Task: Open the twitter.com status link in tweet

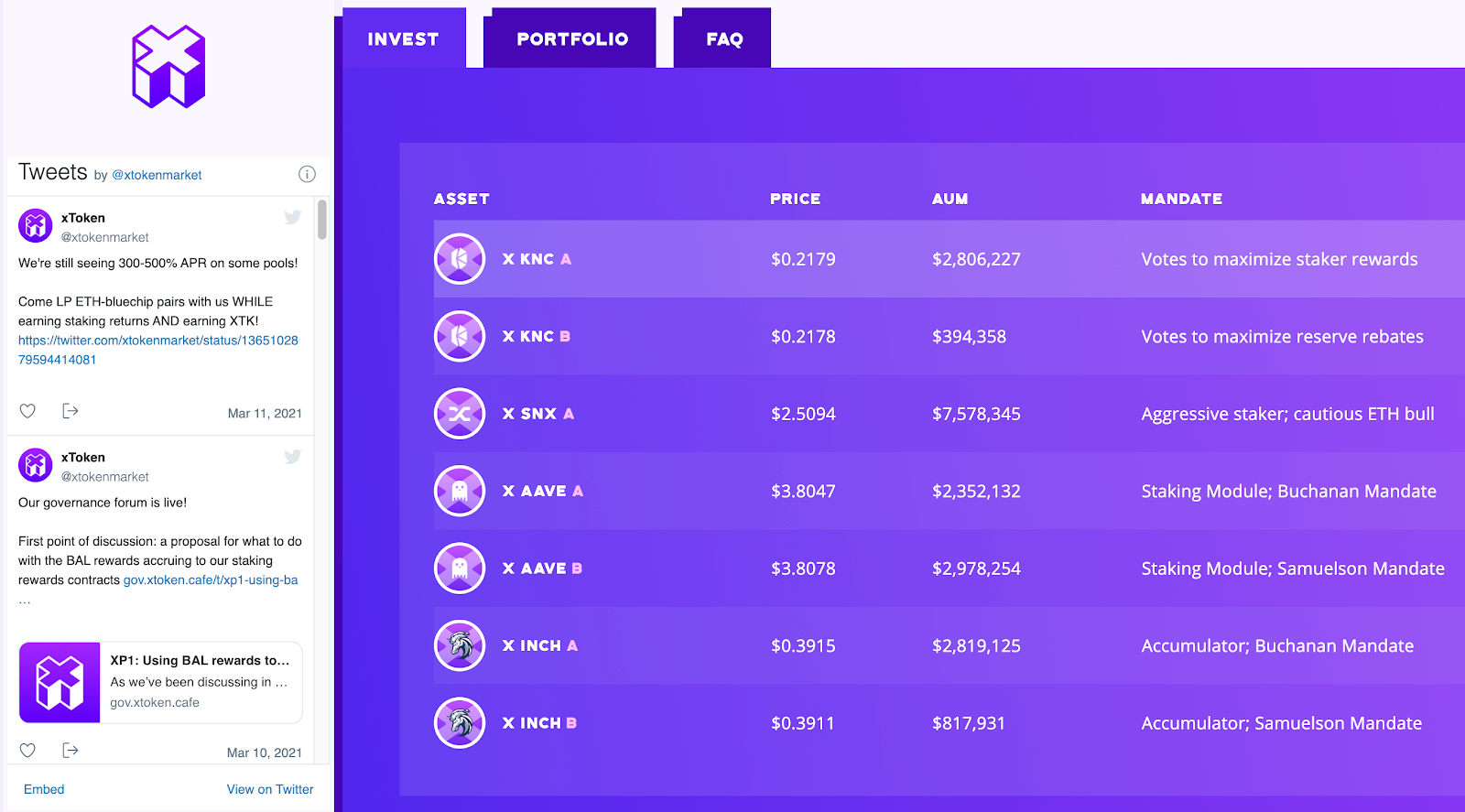Action: (157, 341)
